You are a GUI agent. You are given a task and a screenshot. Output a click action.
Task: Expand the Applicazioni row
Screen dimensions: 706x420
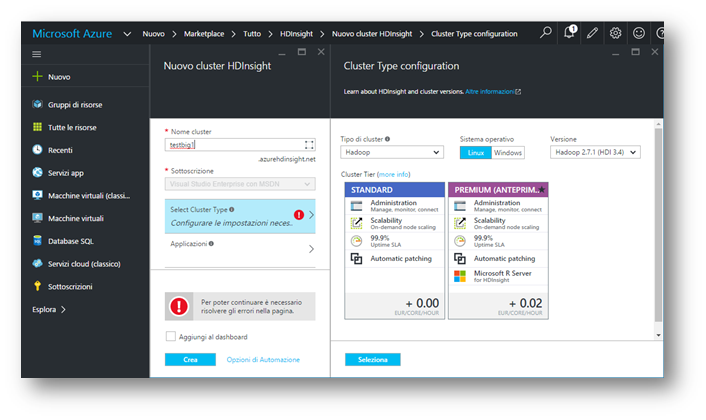tap(240, 248)
